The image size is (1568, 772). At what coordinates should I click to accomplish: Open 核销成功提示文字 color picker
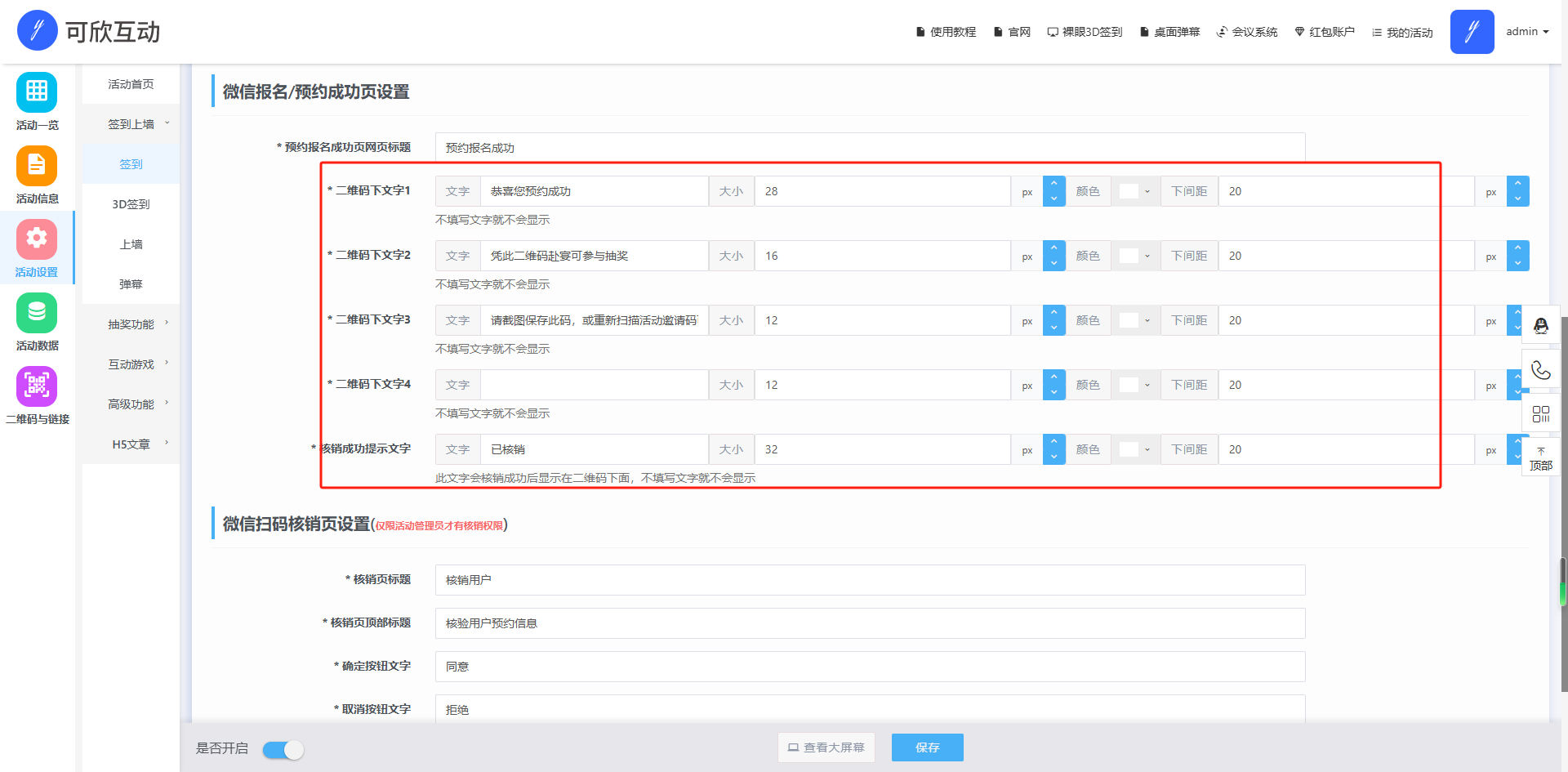[x=1135, y=449]
